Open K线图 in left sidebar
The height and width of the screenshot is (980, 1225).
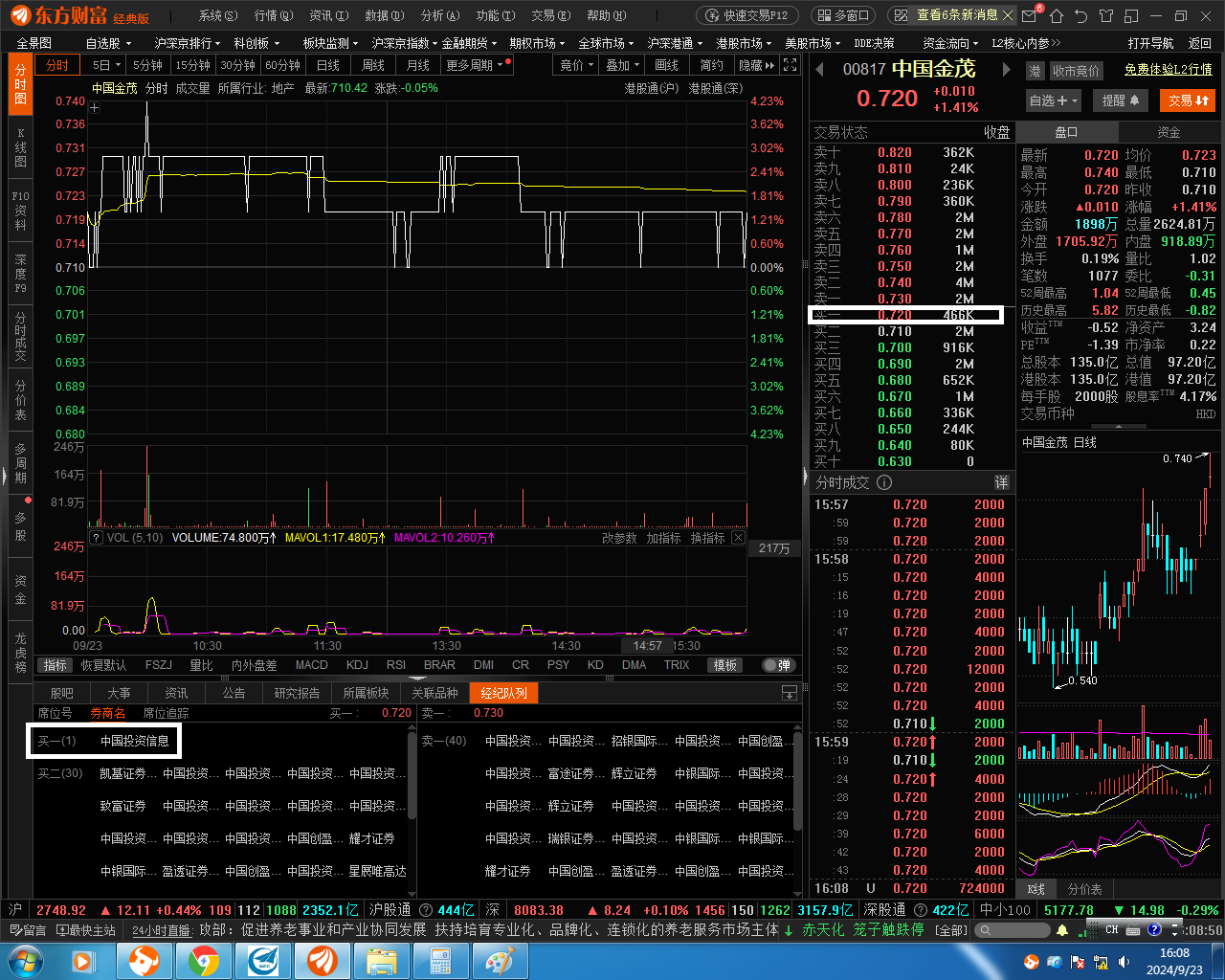coord(20,146)
